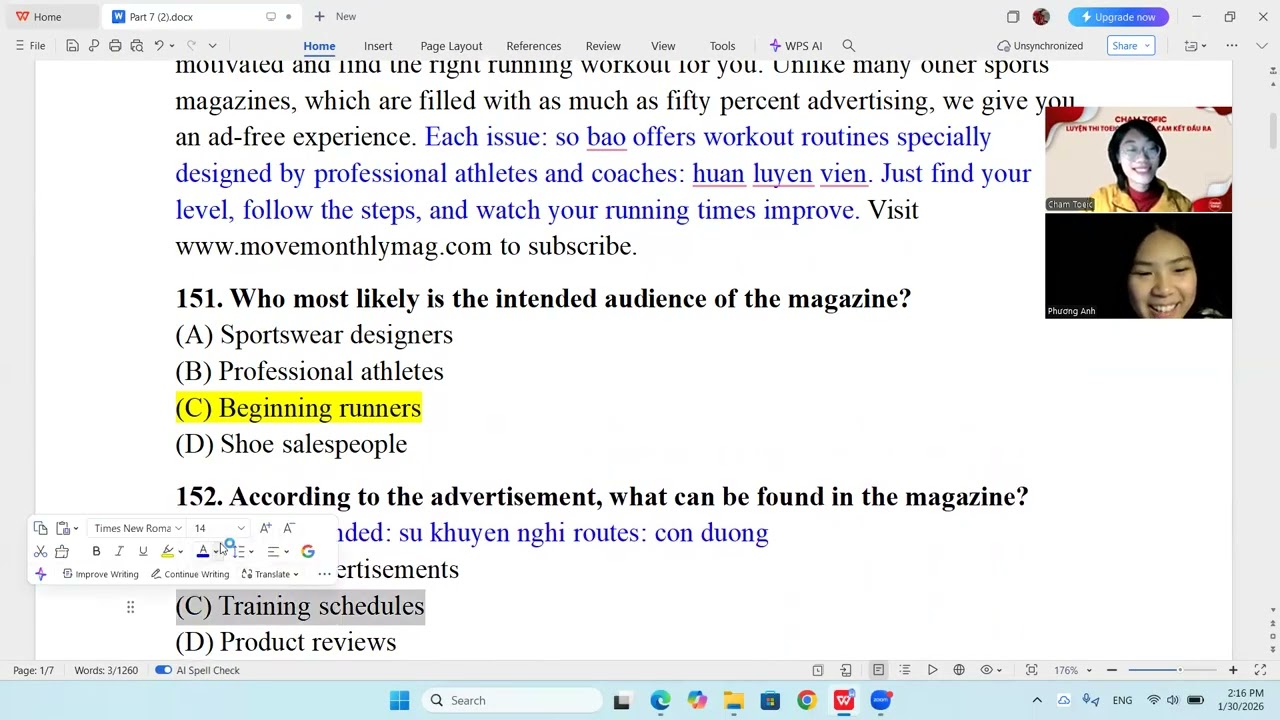Screen dimensions: 1280x720
Task: Expand the eye protection mode dropdown
Action: pyautogui.click(x=999, y=670)
